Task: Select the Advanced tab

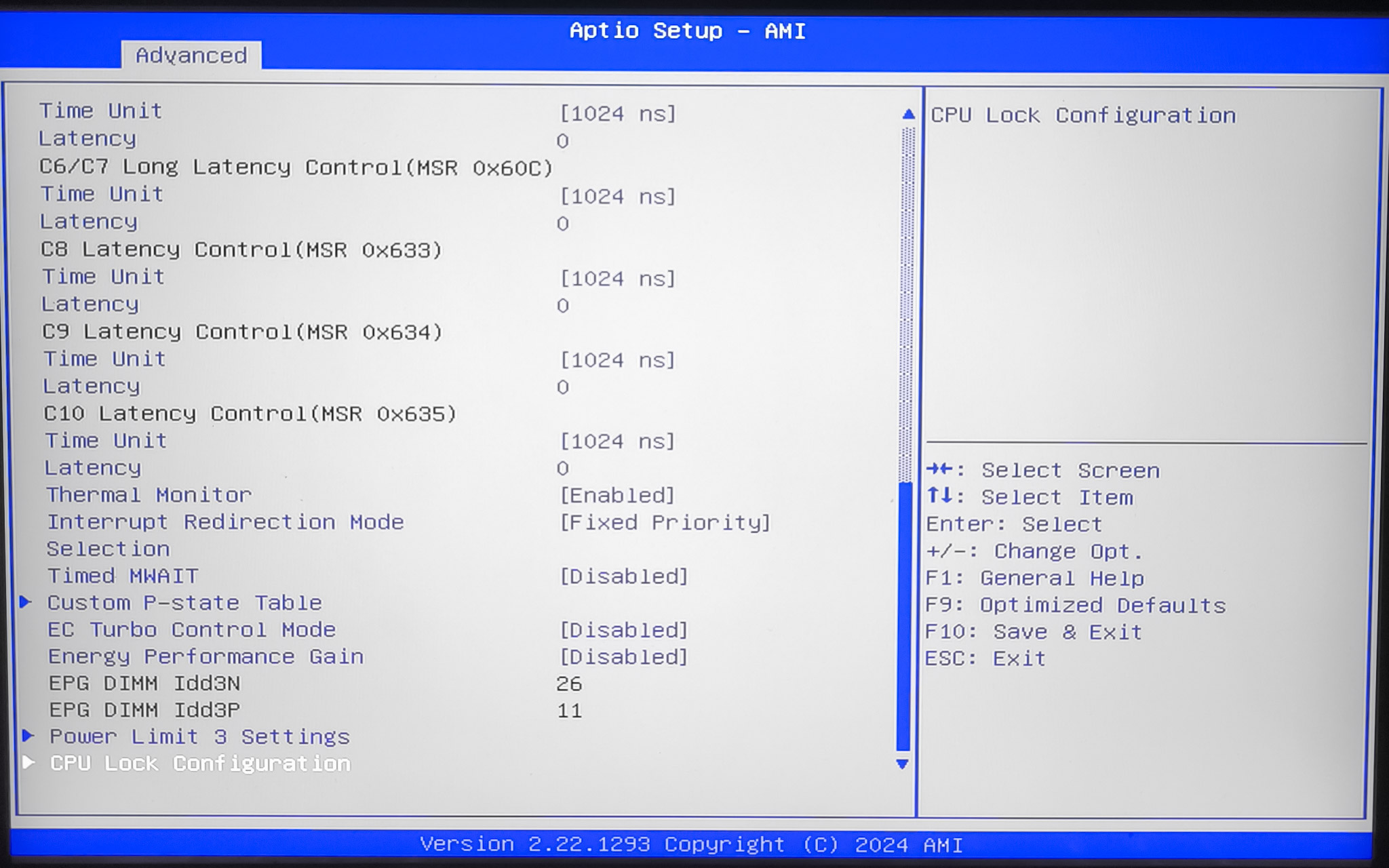Action: click(x=191, y=56)
